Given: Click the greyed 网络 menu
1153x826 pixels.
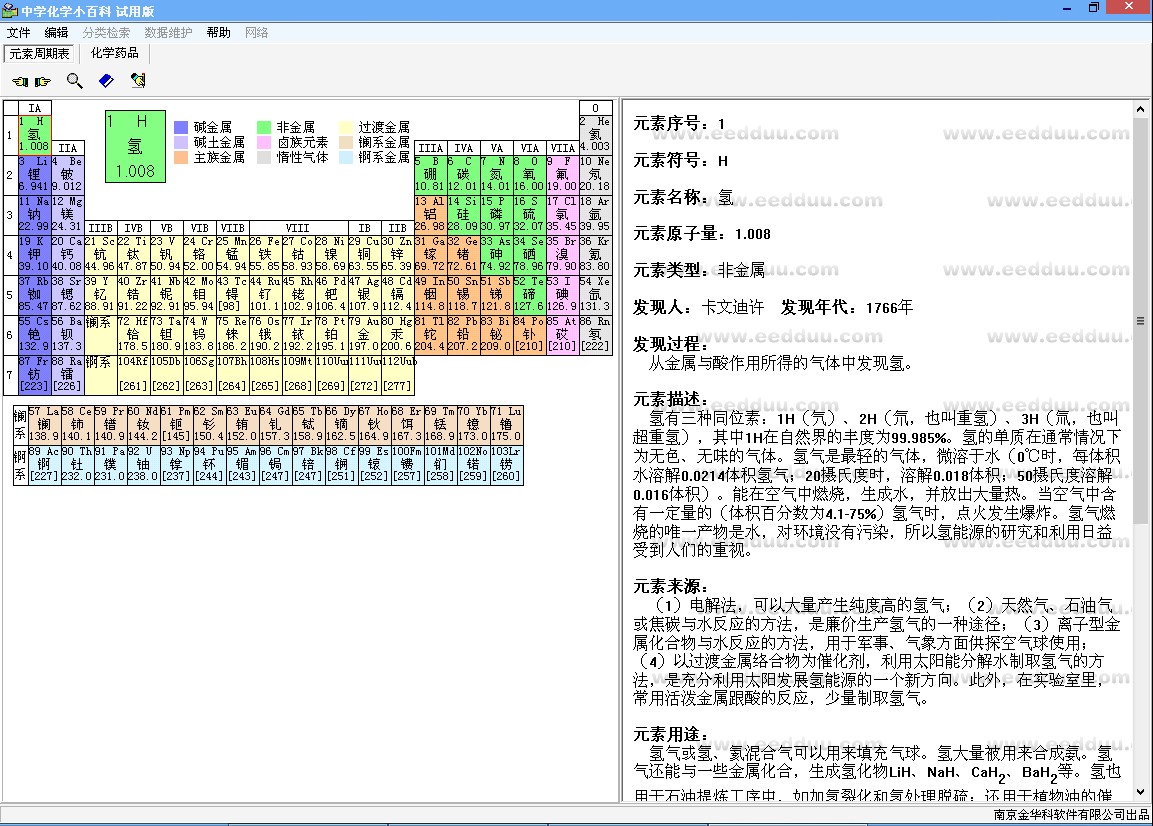Looking at the screenshot, I should pos(257,32).
